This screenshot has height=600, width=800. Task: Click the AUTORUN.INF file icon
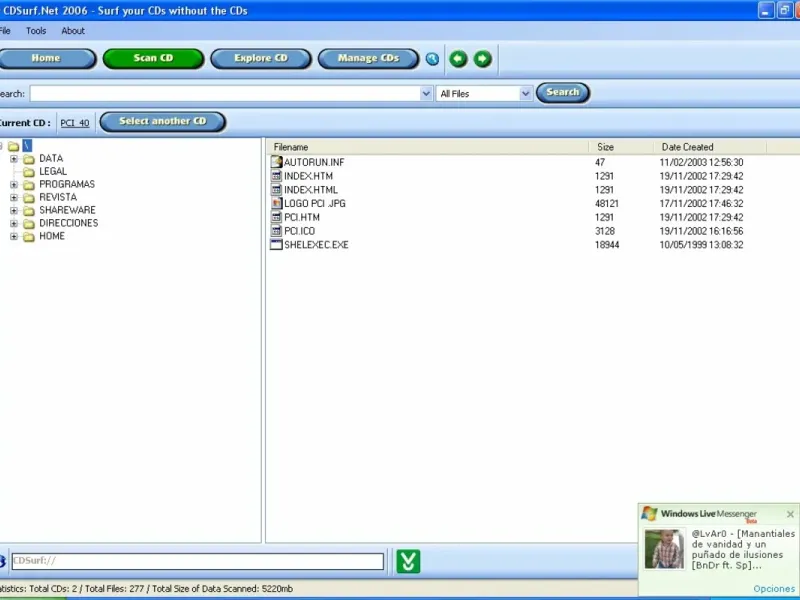(x=276, y=162)
